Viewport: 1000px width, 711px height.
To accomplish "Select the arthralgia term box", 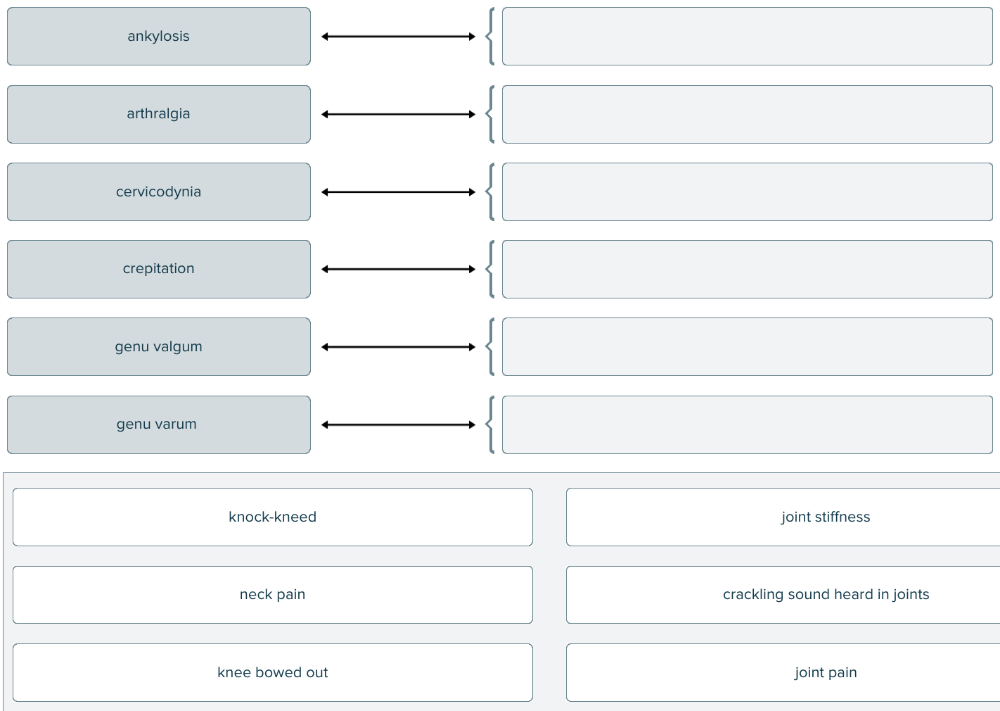I will [158, 114].
